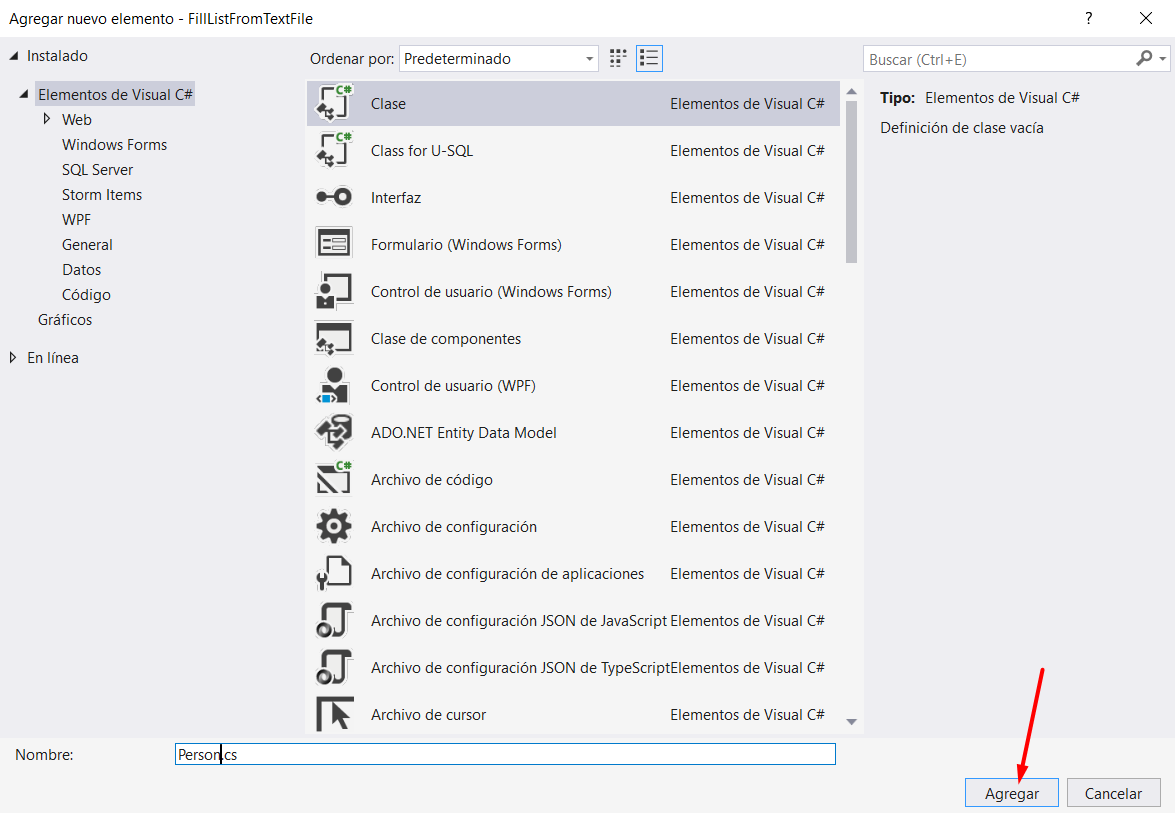The height and width of the screenshot is (813, 1175).
Task: Select the ADO.NET Entity Data Model icon
Action: point(334,433)
